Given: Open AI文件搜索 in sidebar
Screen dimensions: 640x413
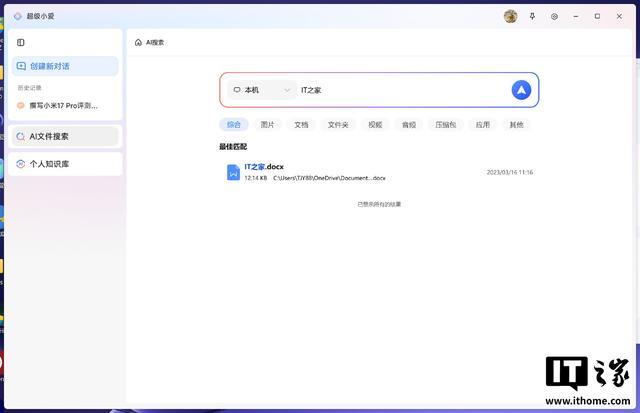Looking at the screenshot, I should click(x=65, y=136).
